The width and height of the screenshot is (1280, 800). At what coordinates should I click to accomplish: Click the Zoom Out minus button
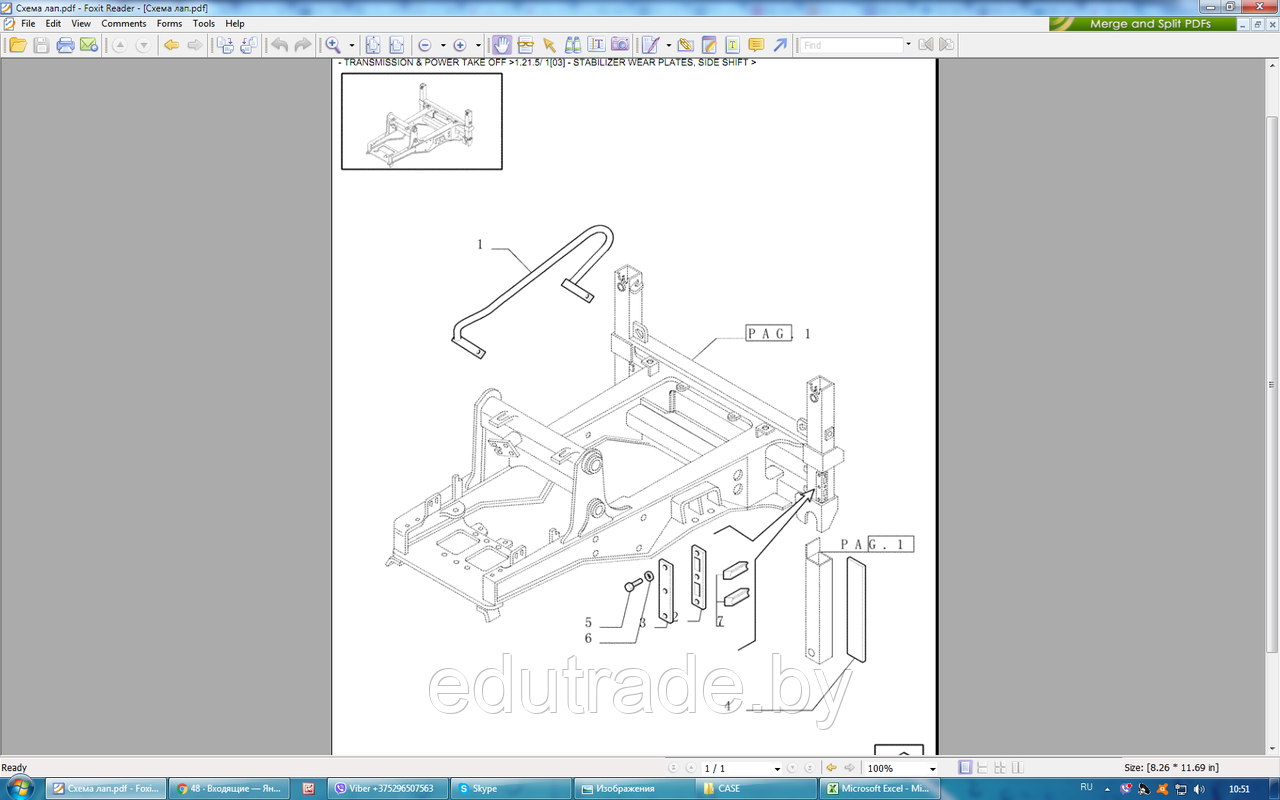point(424,45)
